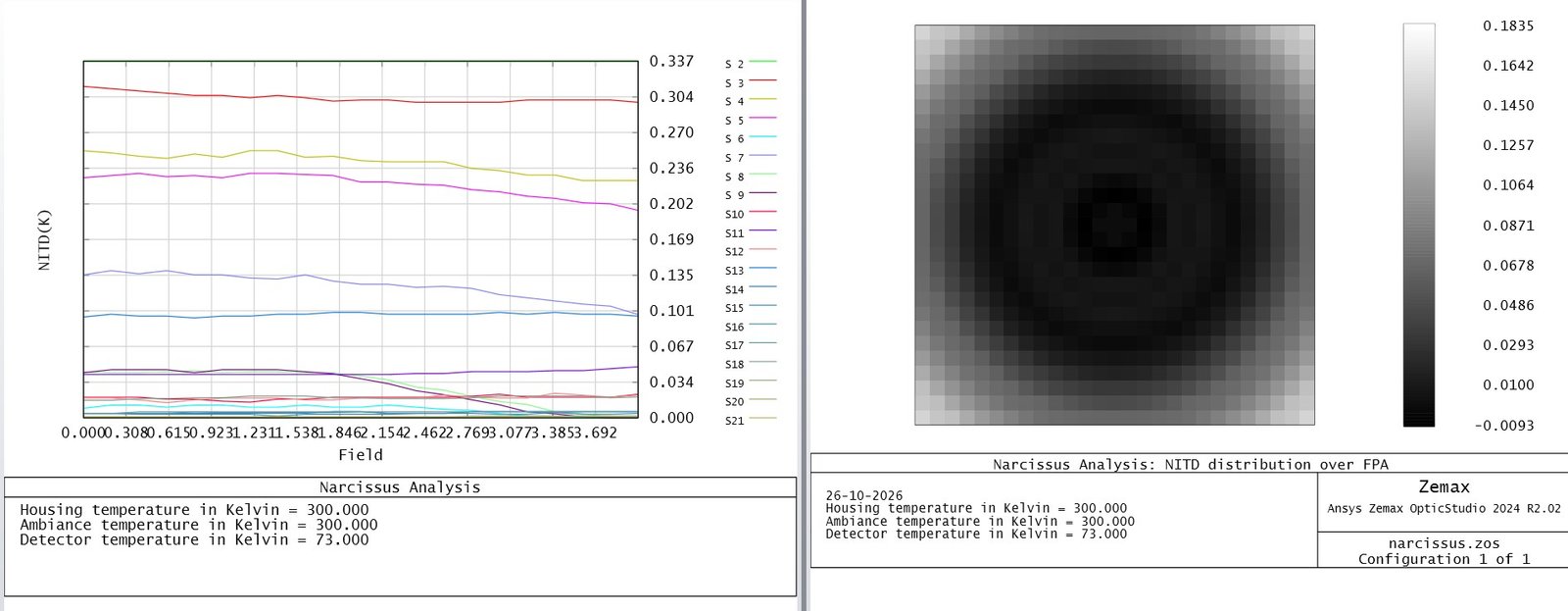Click the S 9 legend entry
Screen dimensions: 1568x611
[x=751, y=195]
